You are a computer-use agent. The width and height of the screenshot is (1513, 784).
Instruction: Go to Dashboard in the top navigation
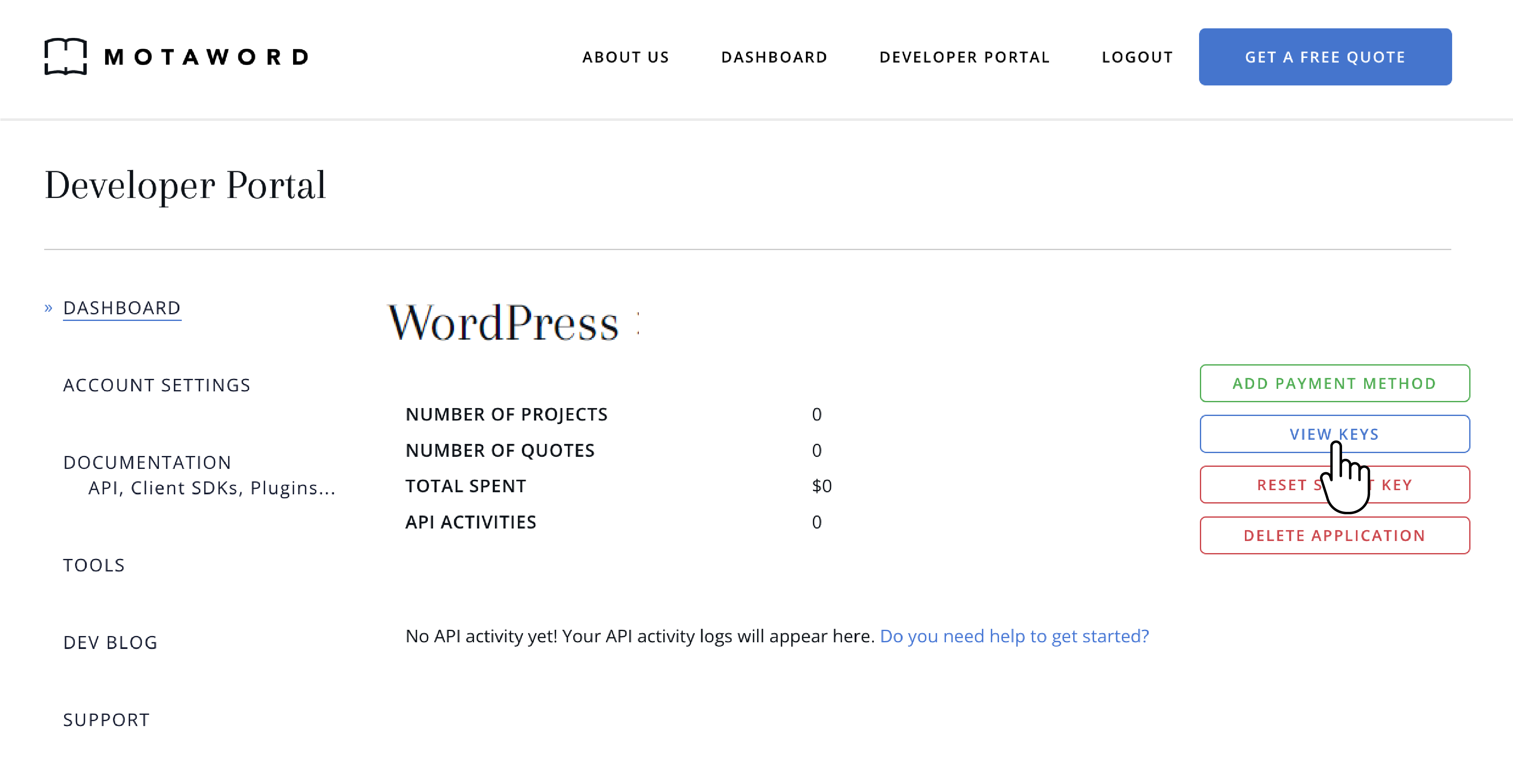774,57
